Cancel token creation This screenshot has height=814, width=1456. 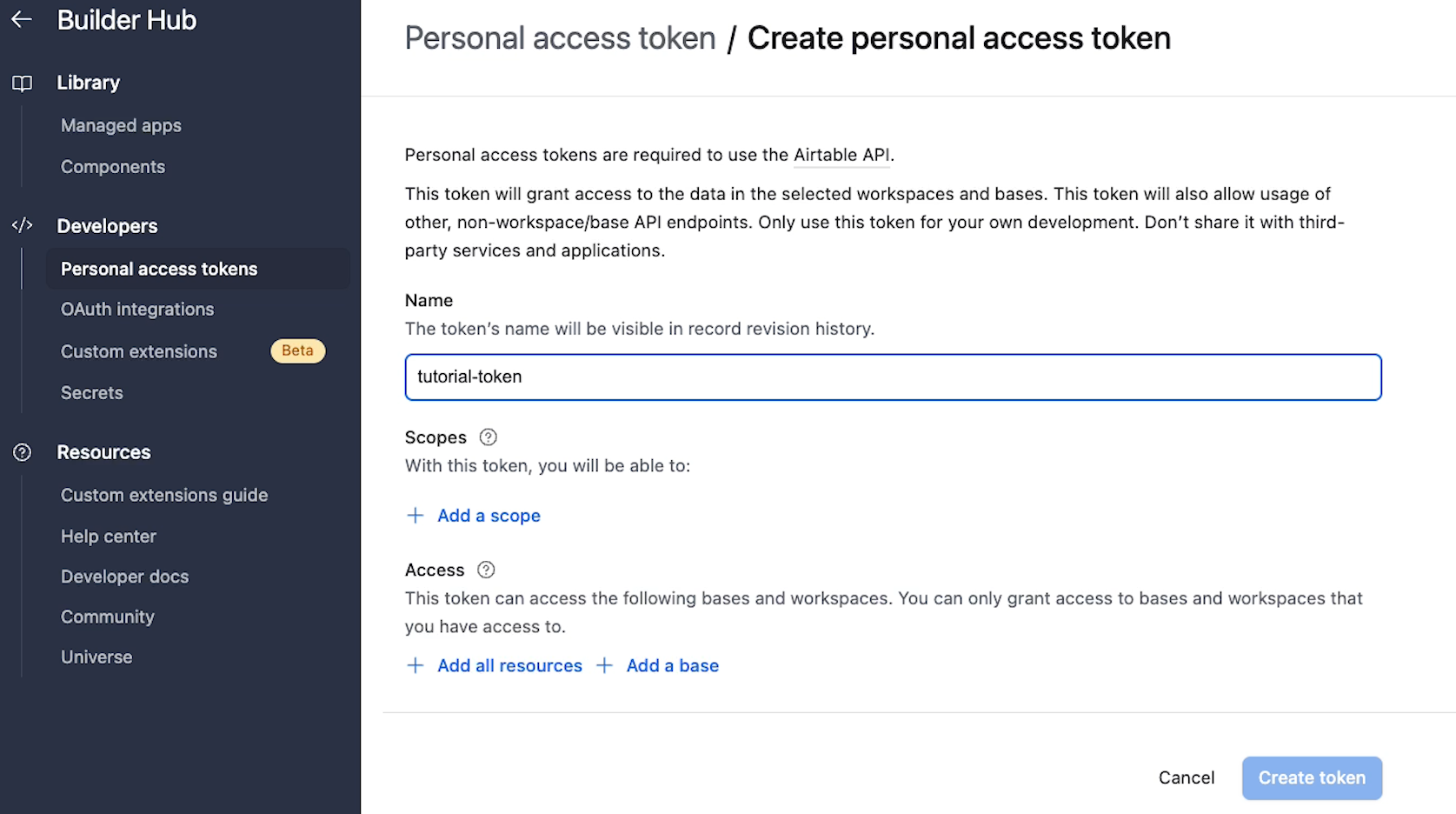coord(1187,778)
